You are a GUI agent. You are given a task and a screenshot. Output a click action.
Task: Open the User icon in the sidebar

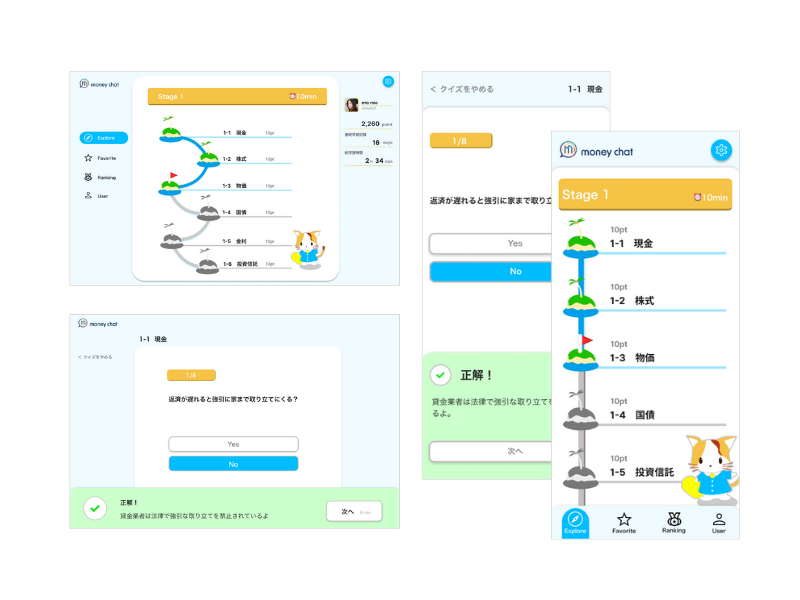86,195
